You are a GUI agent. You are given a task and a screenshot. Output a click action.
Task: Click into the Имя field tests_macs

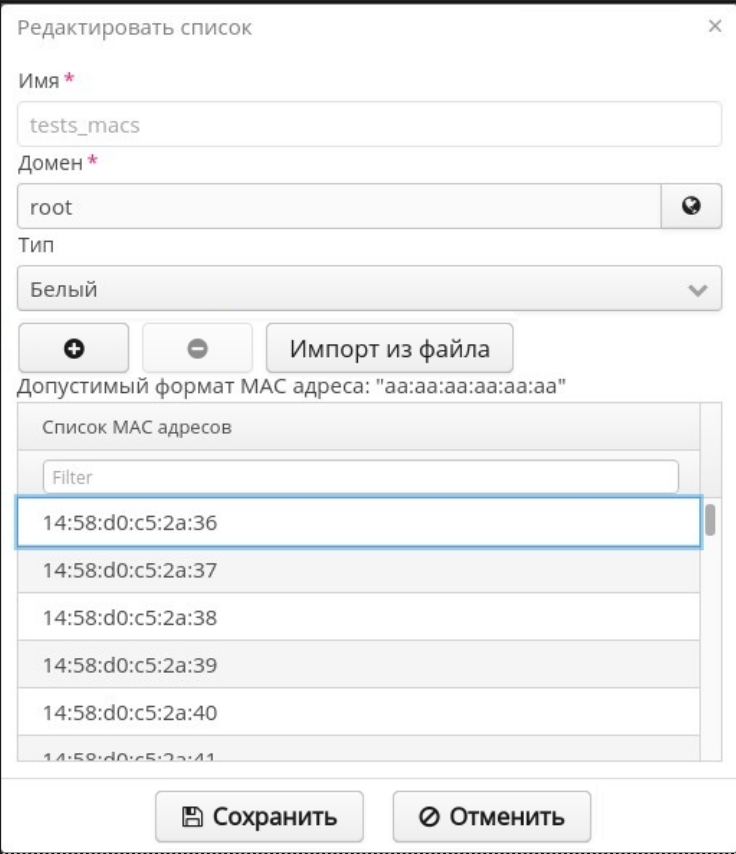click(x=368, y=125)
